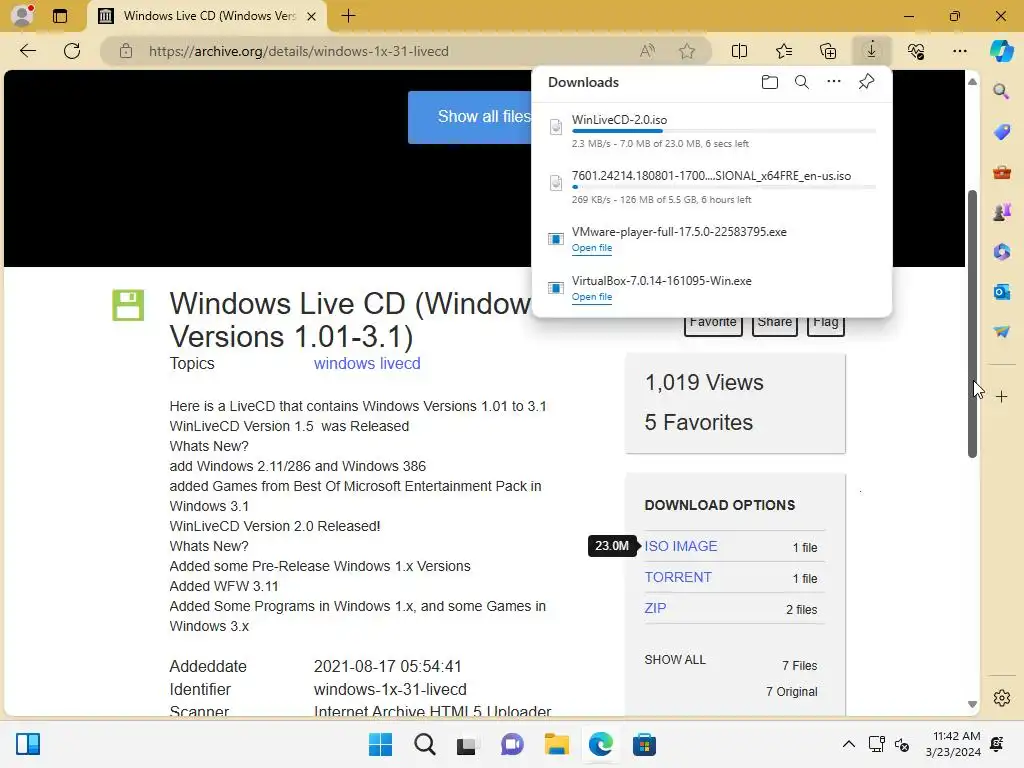Open the windows livecd topic link
The height and width of the screenshot is (768, 1024).
point(367,363)
